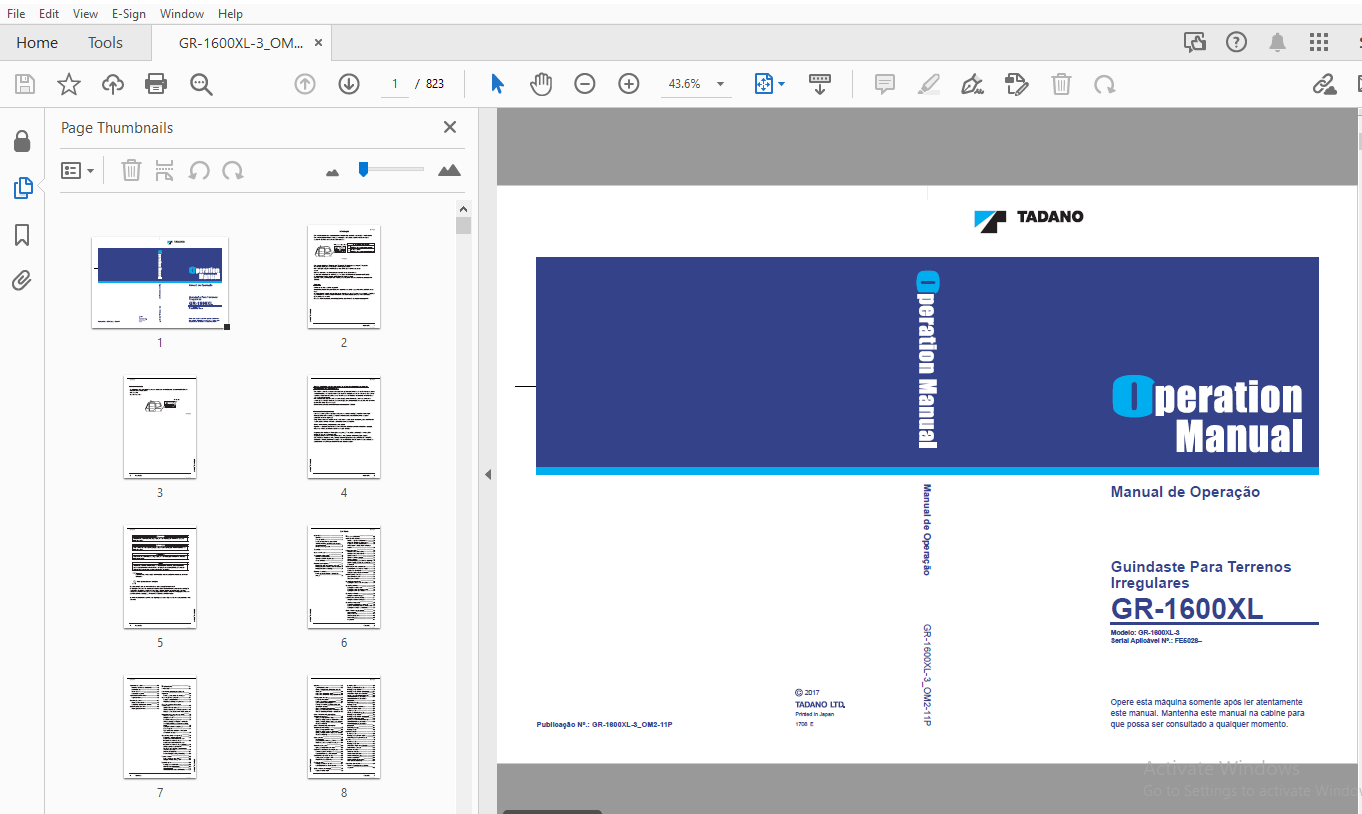Screen dimensions: 1362x814
Task: Add a comment with the sticky note icon
Action: click(x=885, y=85)
